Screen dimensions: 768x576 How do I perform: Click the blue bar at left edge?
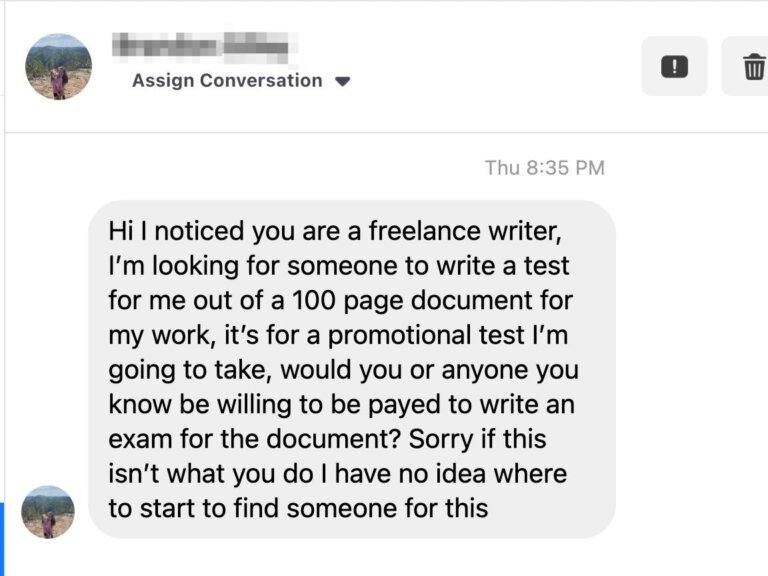click(2, 538)
